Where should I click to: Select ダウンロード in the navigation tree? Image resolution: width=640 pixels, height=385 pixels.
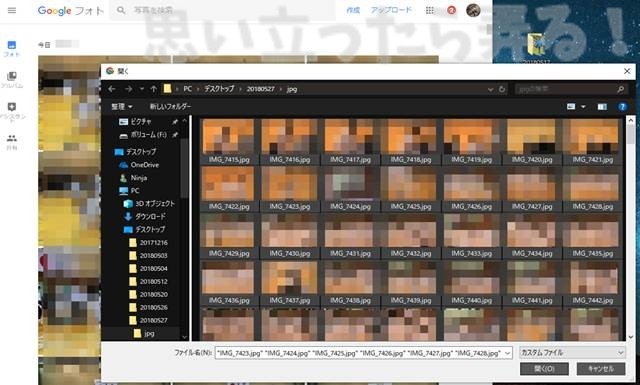[151, 216]
